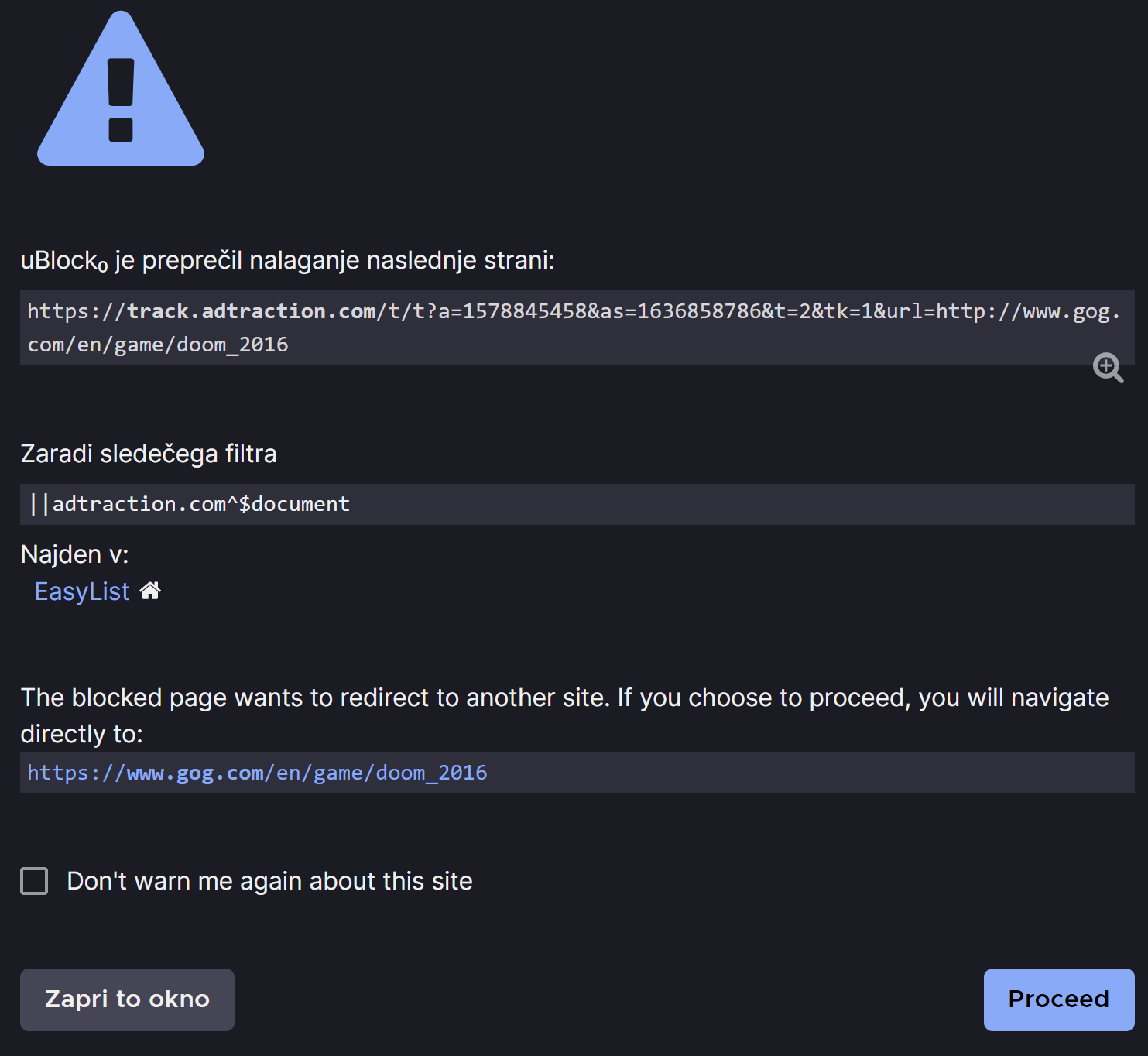Open the EasyList home page icon
Viewport: 1148px width, 1056px height.
tap(150, 591)
